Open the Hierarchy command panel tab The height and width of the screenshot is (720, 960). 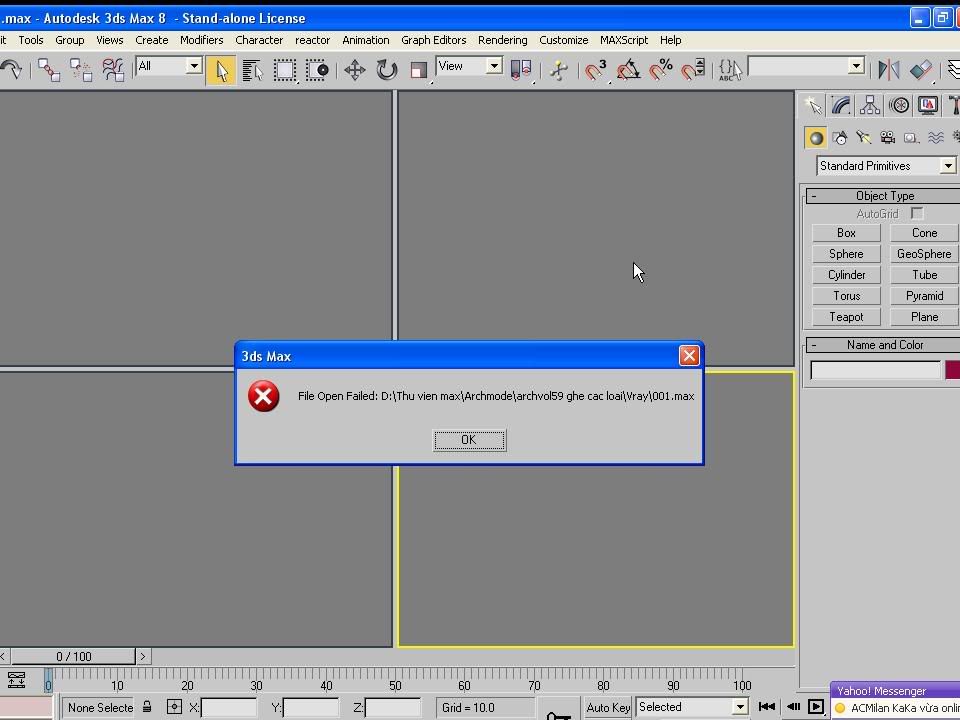869,105
